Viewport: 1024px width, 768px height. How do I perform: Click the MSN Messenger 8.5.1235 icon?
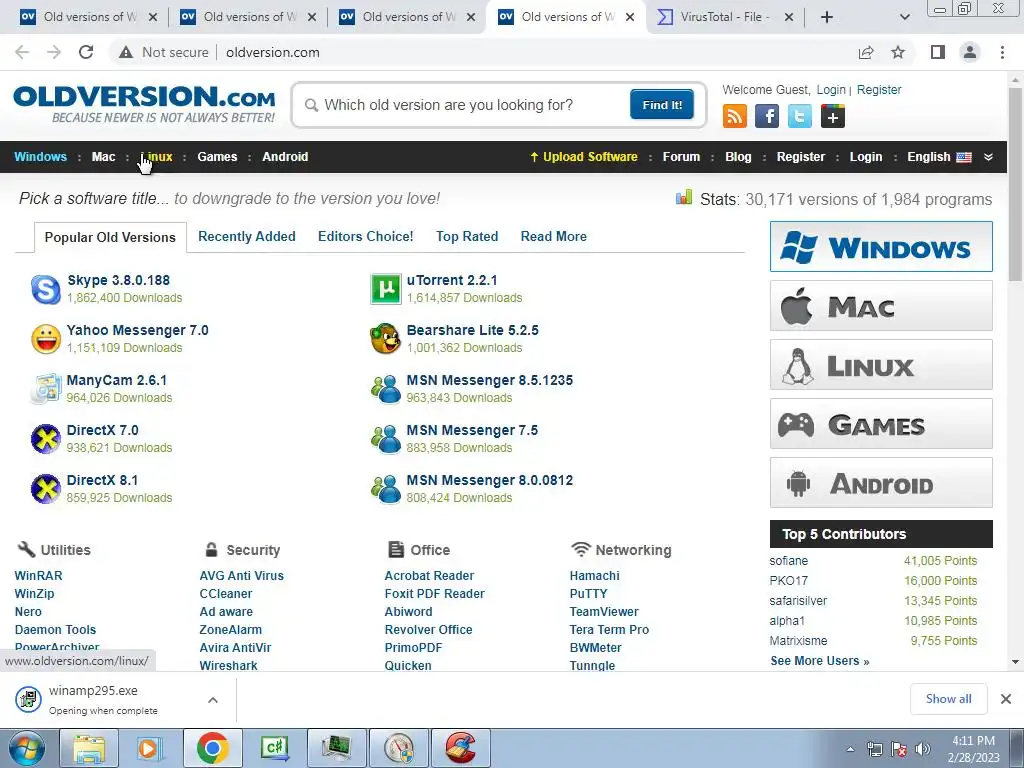coord(385,389)
